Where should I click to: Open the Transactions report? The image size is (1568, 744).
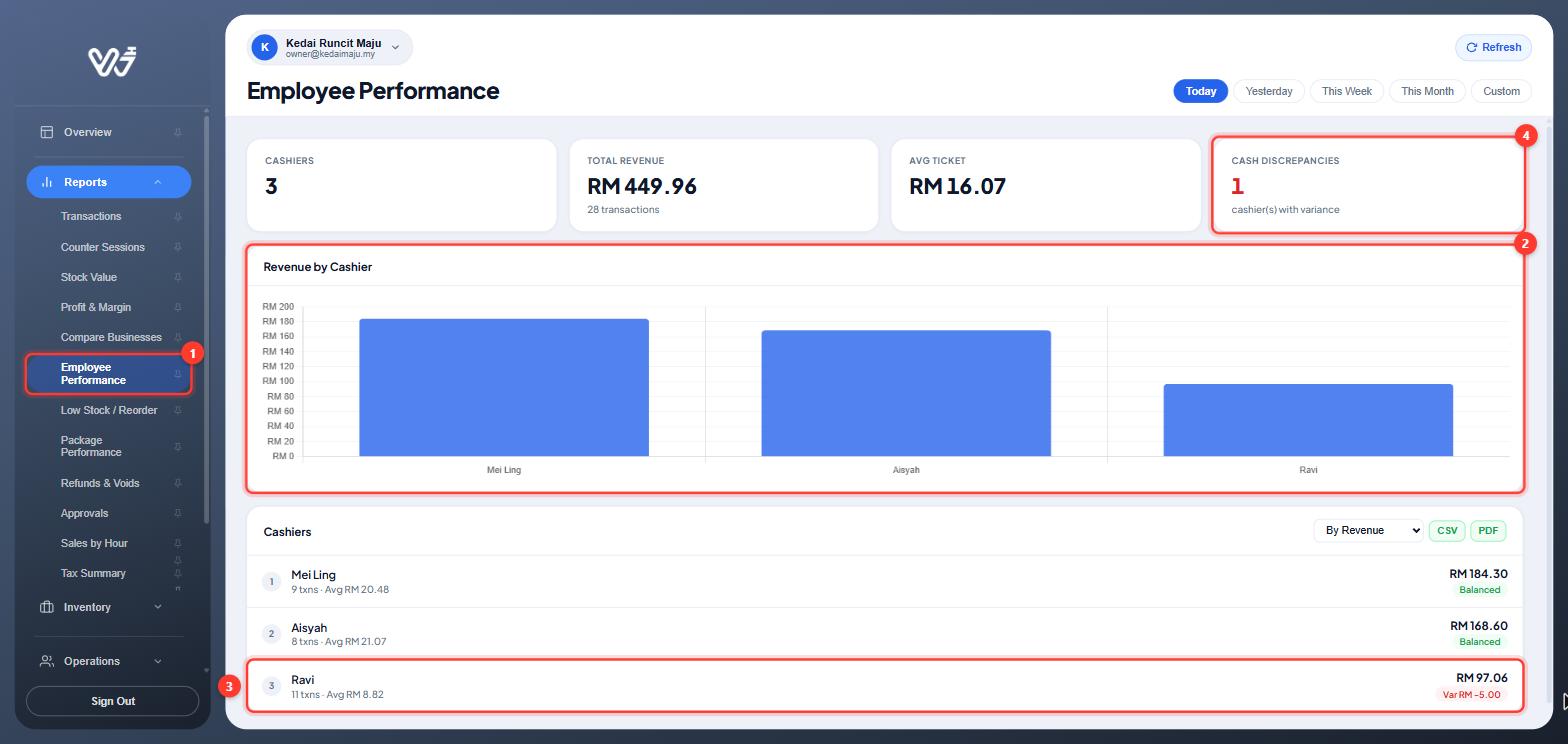tap(91, 217)
